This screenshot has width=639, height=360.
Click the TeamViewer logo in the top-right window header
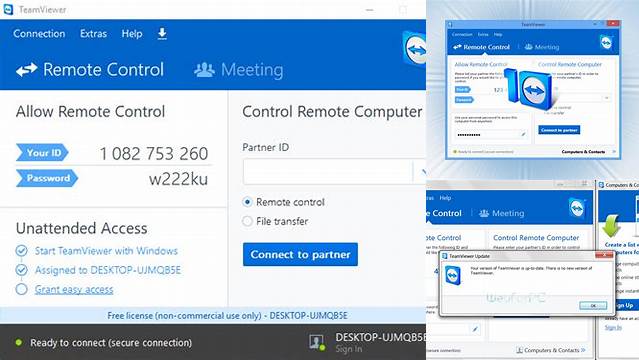tap(606, 42)
